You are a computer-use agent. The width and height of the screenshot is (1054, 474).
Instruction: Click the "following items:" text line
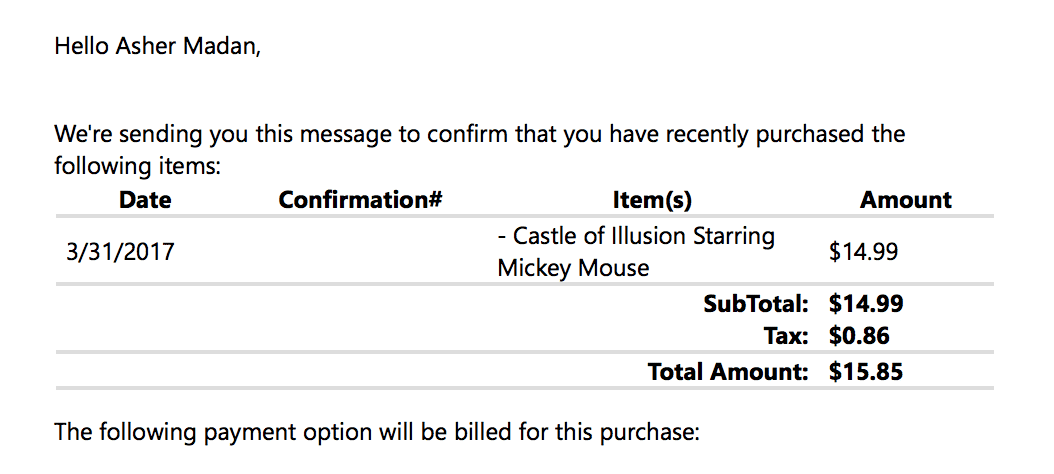pos(137,166)
